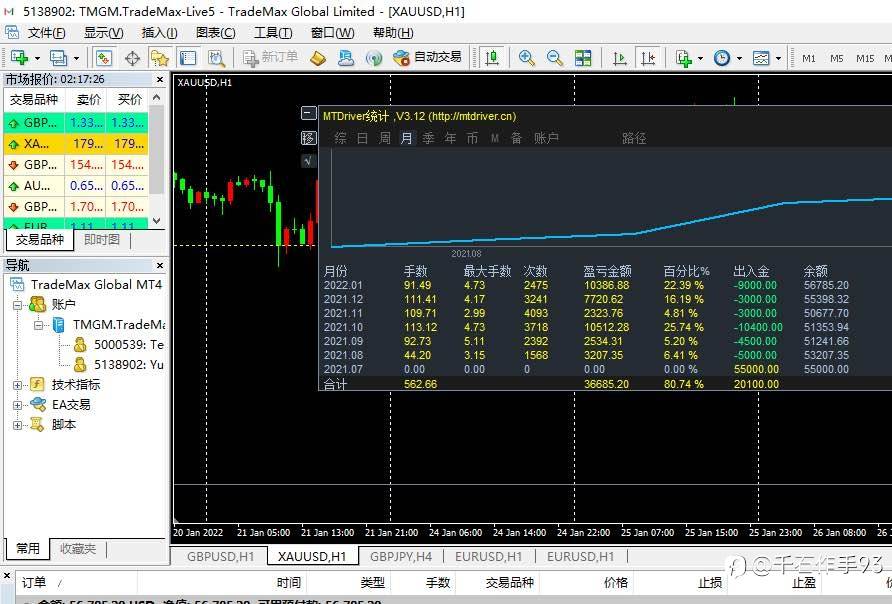The image size is (892, 604).
Task: Toggle the Navigator star folder icon
Action: click(160, 57)
